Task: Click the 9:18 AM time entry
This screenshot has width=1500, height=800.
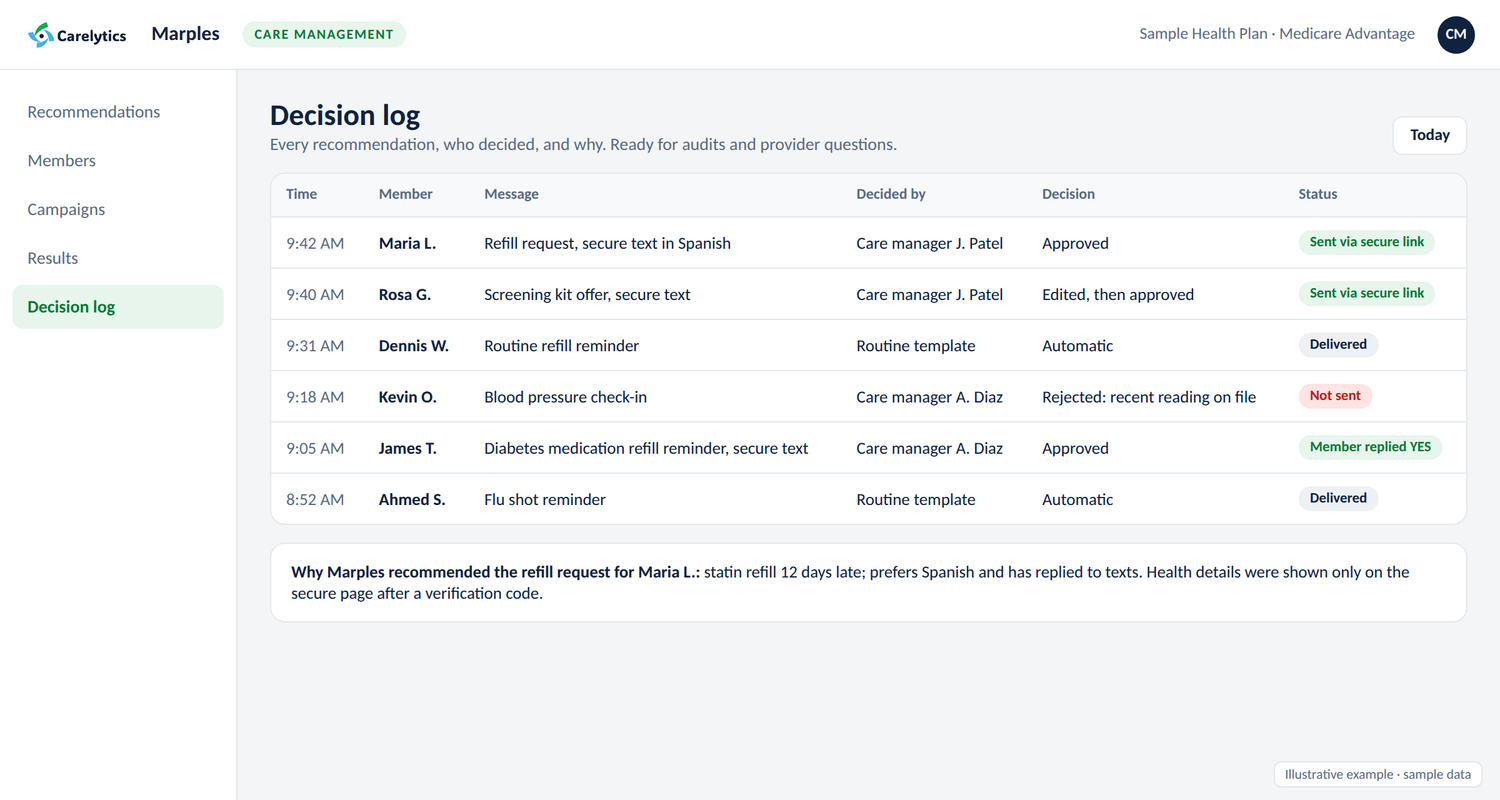Action: coord(315,397)
